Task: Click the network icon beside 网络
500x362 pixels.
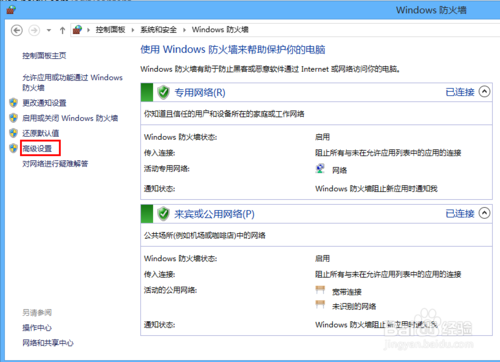Action: 320,169
